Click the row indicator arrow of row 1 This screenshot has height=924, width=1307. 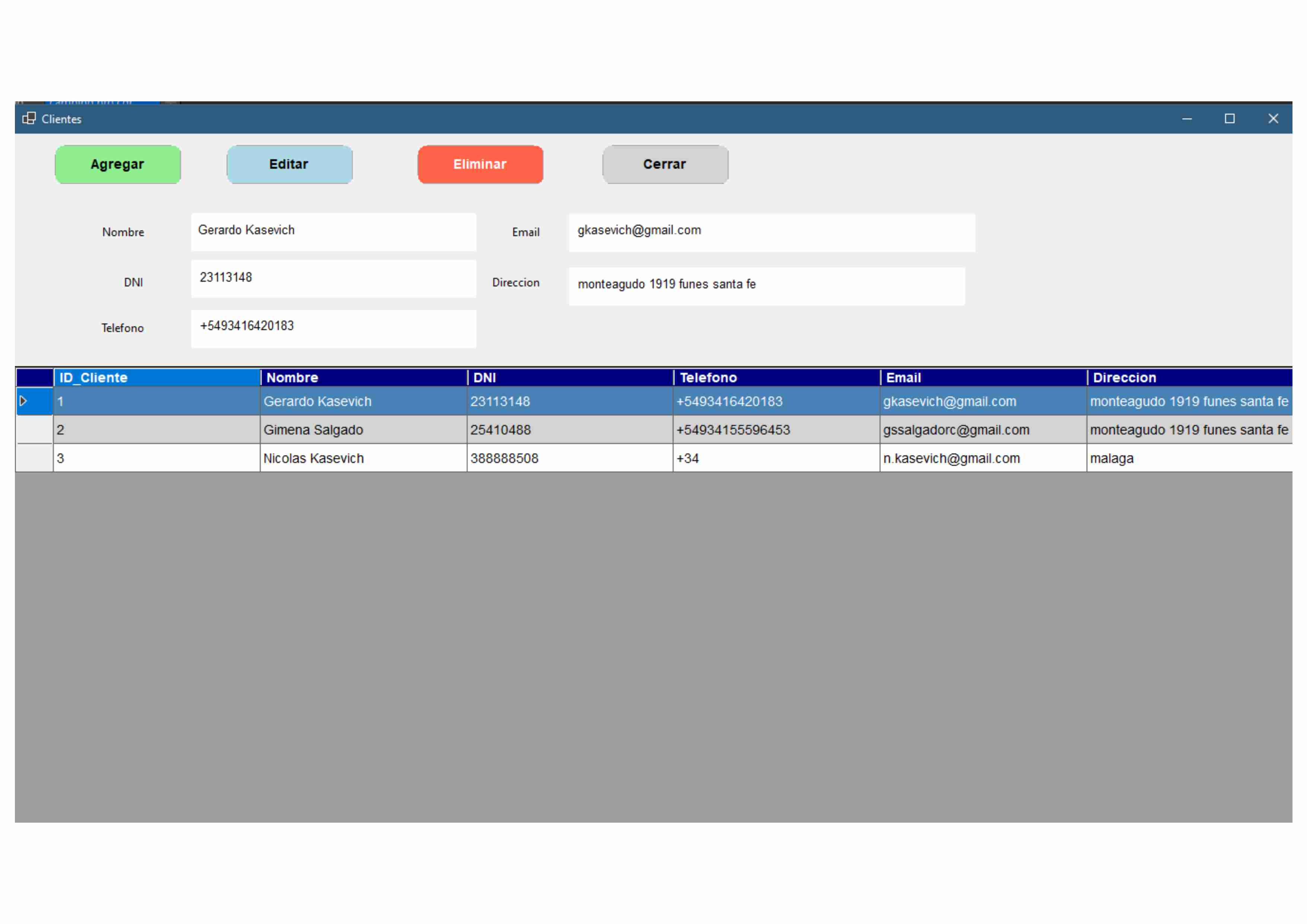pyautogui.click(x=23, y=401)
